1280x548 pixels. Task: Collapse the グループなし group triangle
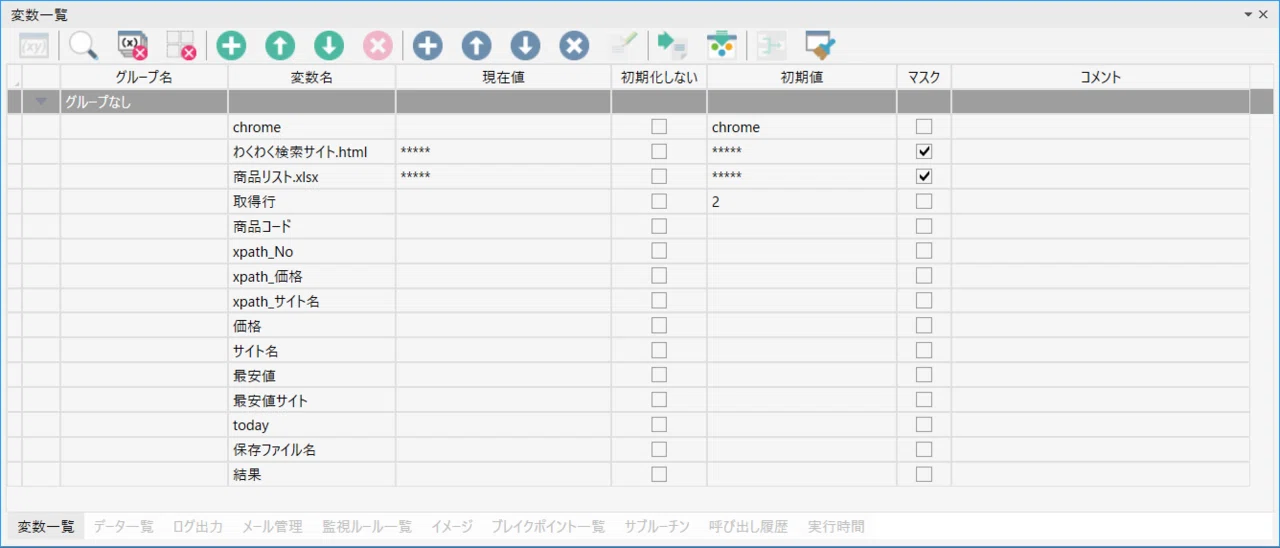click(x=41, y=102)
